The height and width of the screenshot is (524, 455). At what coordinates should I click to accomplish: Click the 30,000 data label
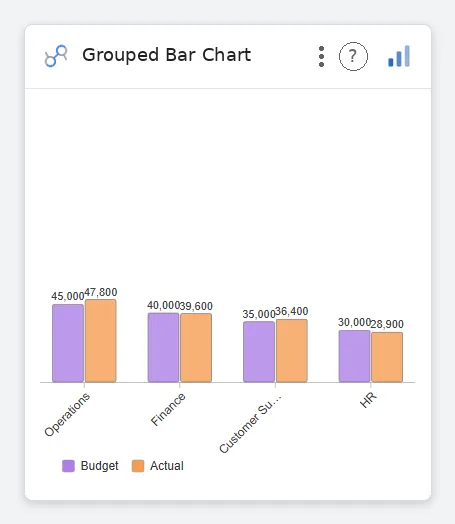(x=354, y=322)
